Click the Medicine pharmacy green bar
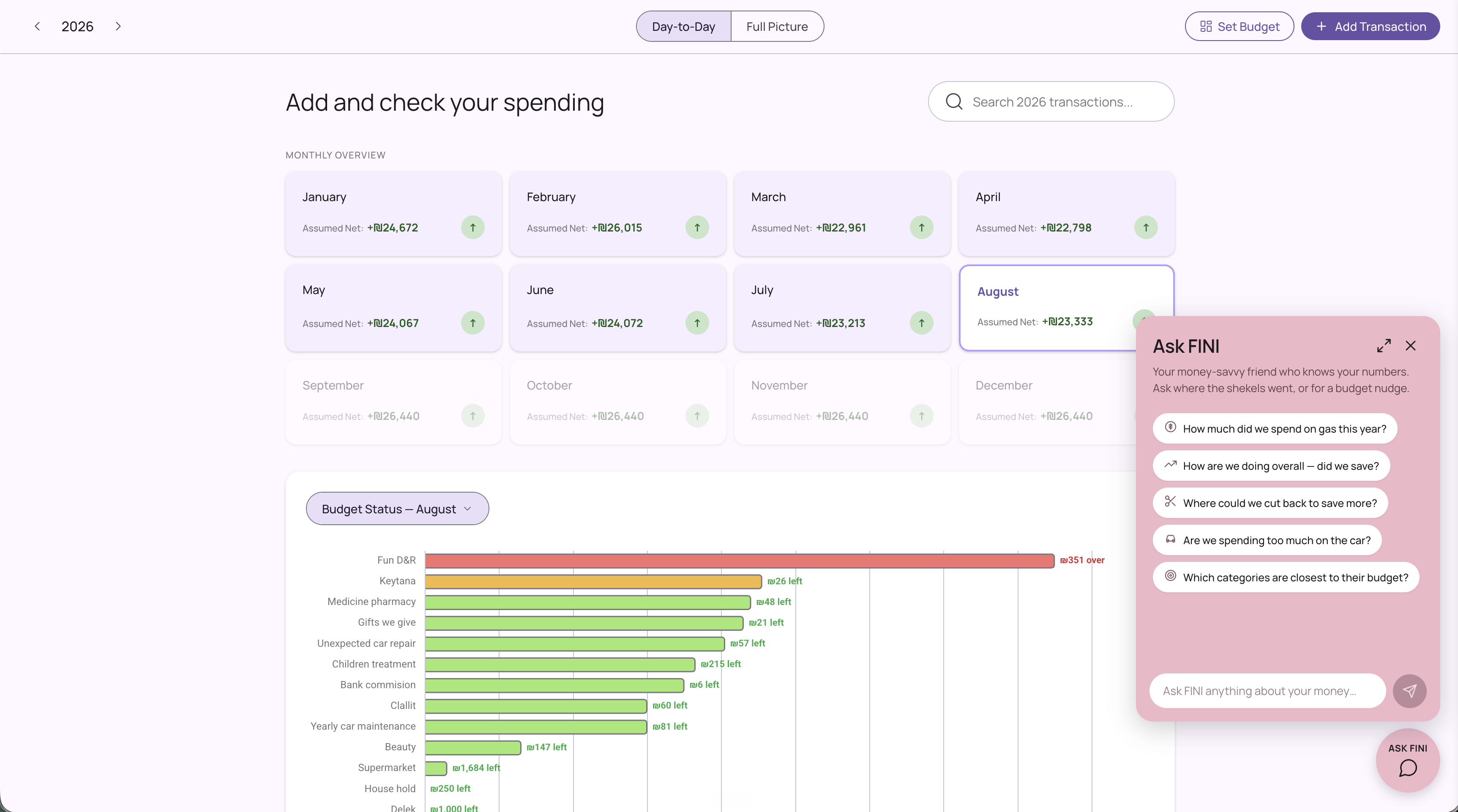1458x812 pixels. (587, 602)
